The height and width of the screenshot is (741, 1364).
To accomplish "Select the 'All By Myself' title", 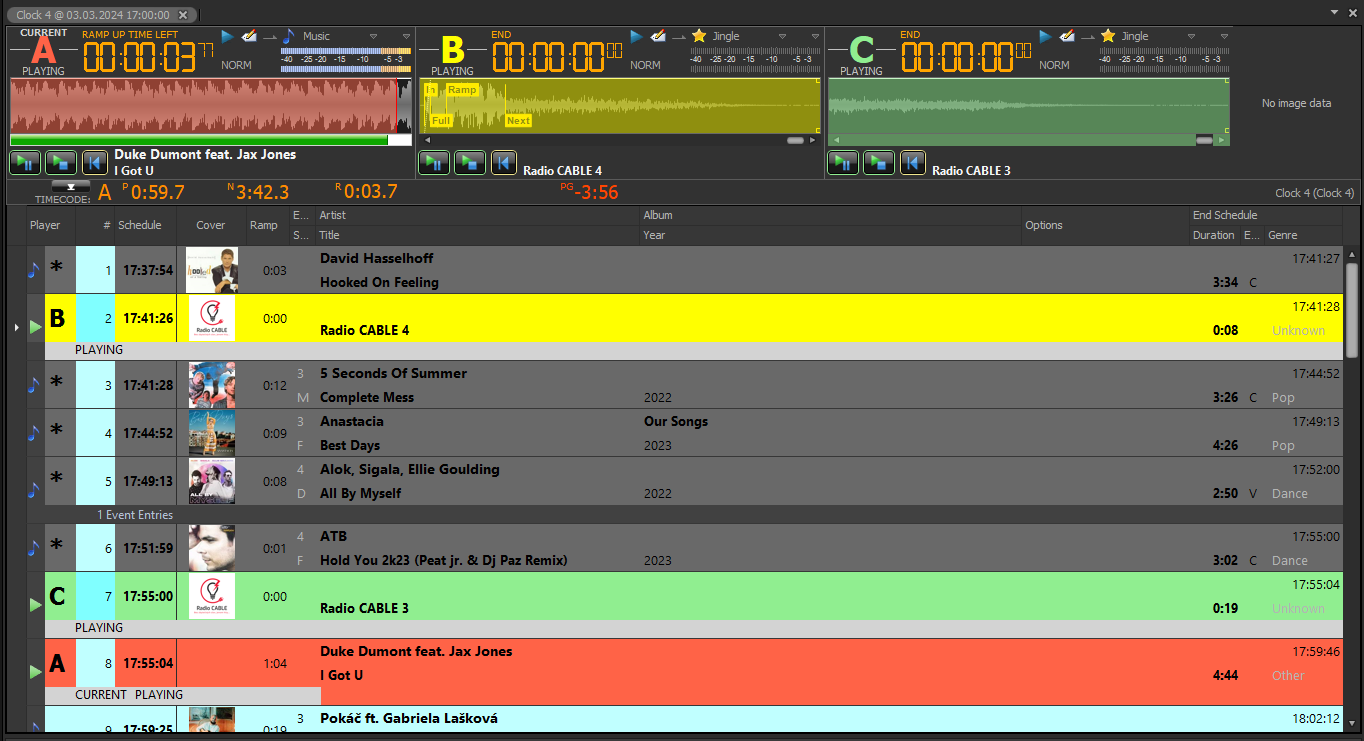I will point(360,493).
